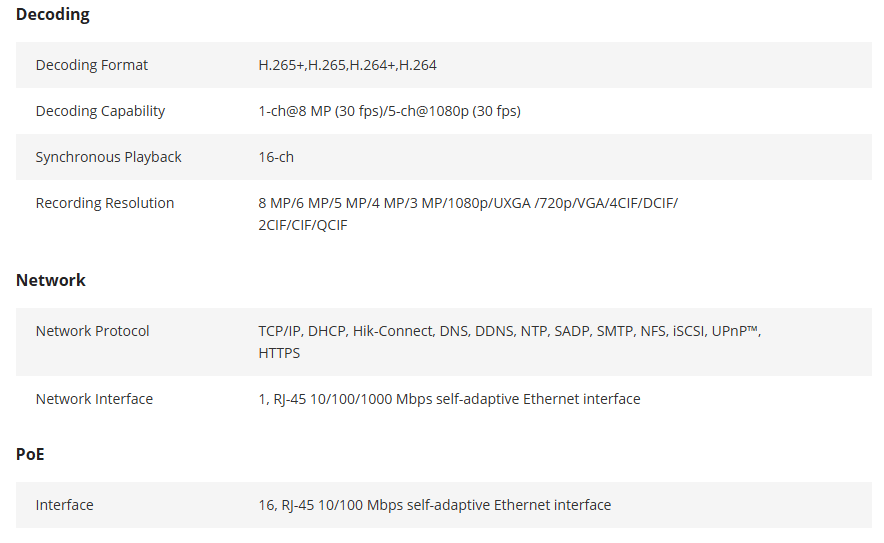The image size is (884, 543).
Task: Click the Network Interface label
Action: coord(94,399)
